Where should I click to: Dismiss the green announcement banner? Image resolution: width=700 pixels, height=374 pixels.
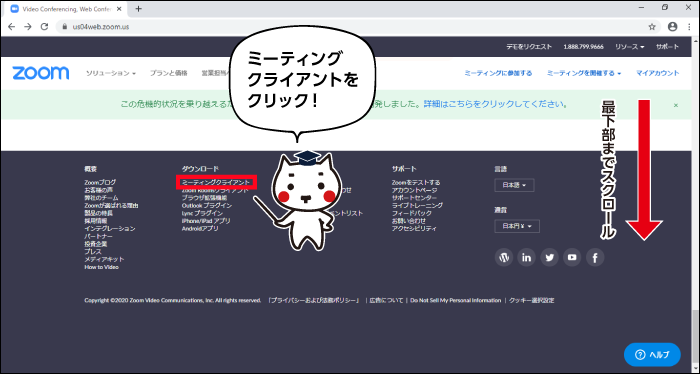point(676,105)
